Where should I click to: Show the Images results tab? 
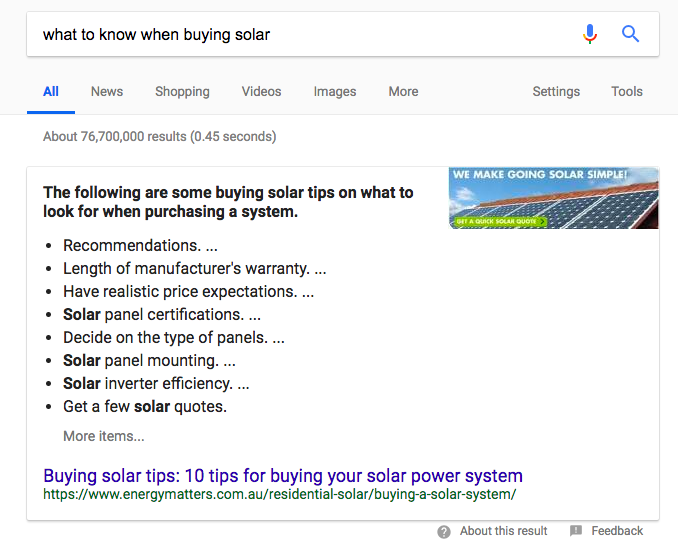point(335,91)
